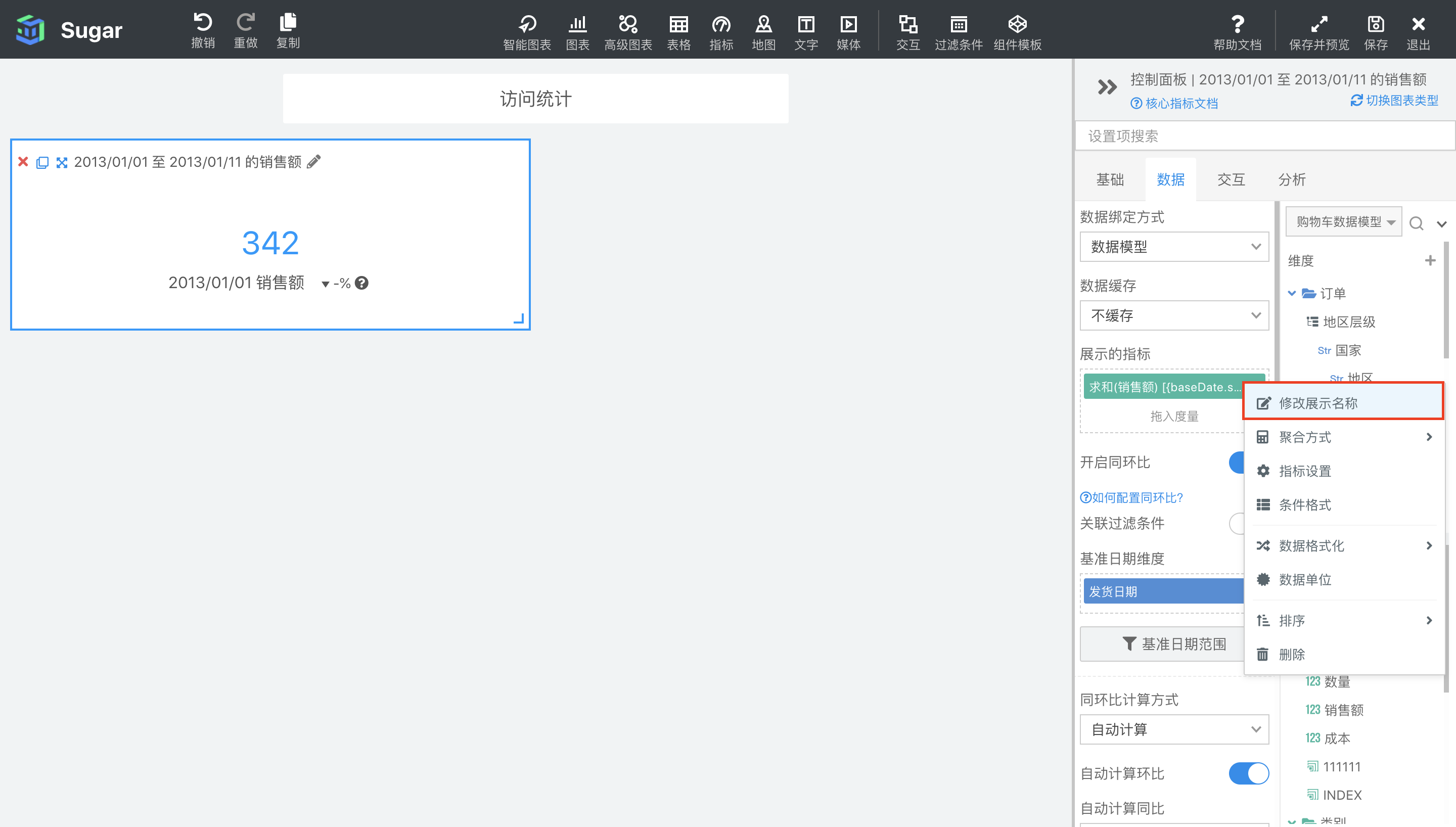The image size is (1456, 827).
Task: Add a dimension with plus icon
Action: coord(1430,260)
